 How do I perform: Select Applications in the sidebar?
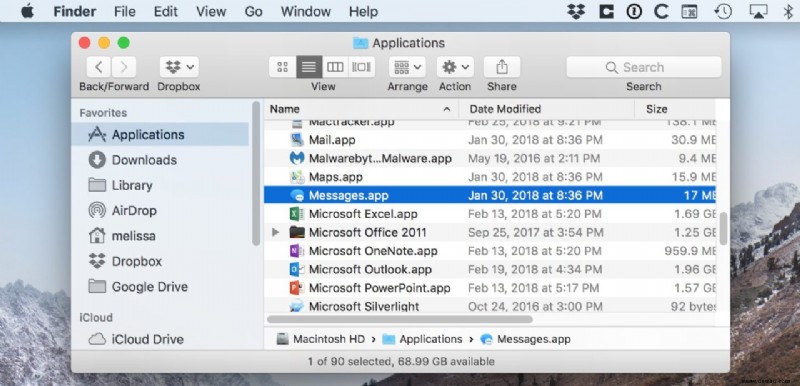pos(160,135)
